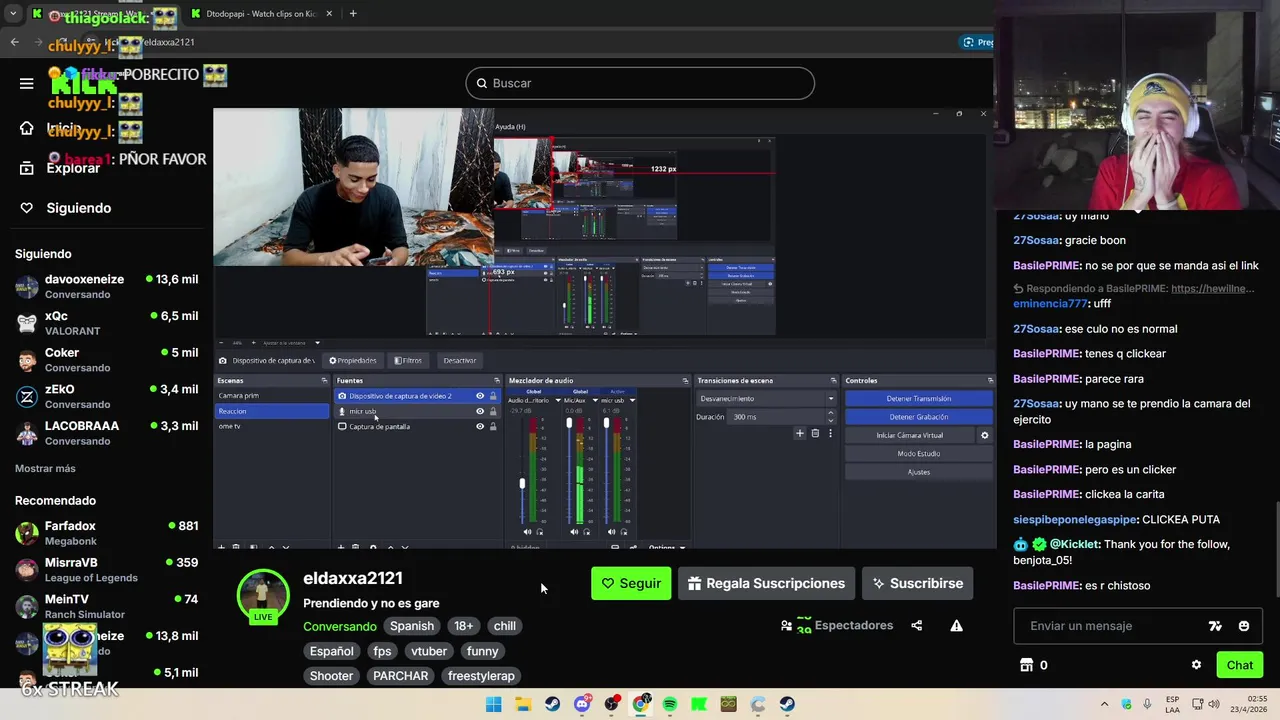The height and width of the screenshot is (720, 1280).
Task: Open Windows Start menu
Action: [493, 704]
